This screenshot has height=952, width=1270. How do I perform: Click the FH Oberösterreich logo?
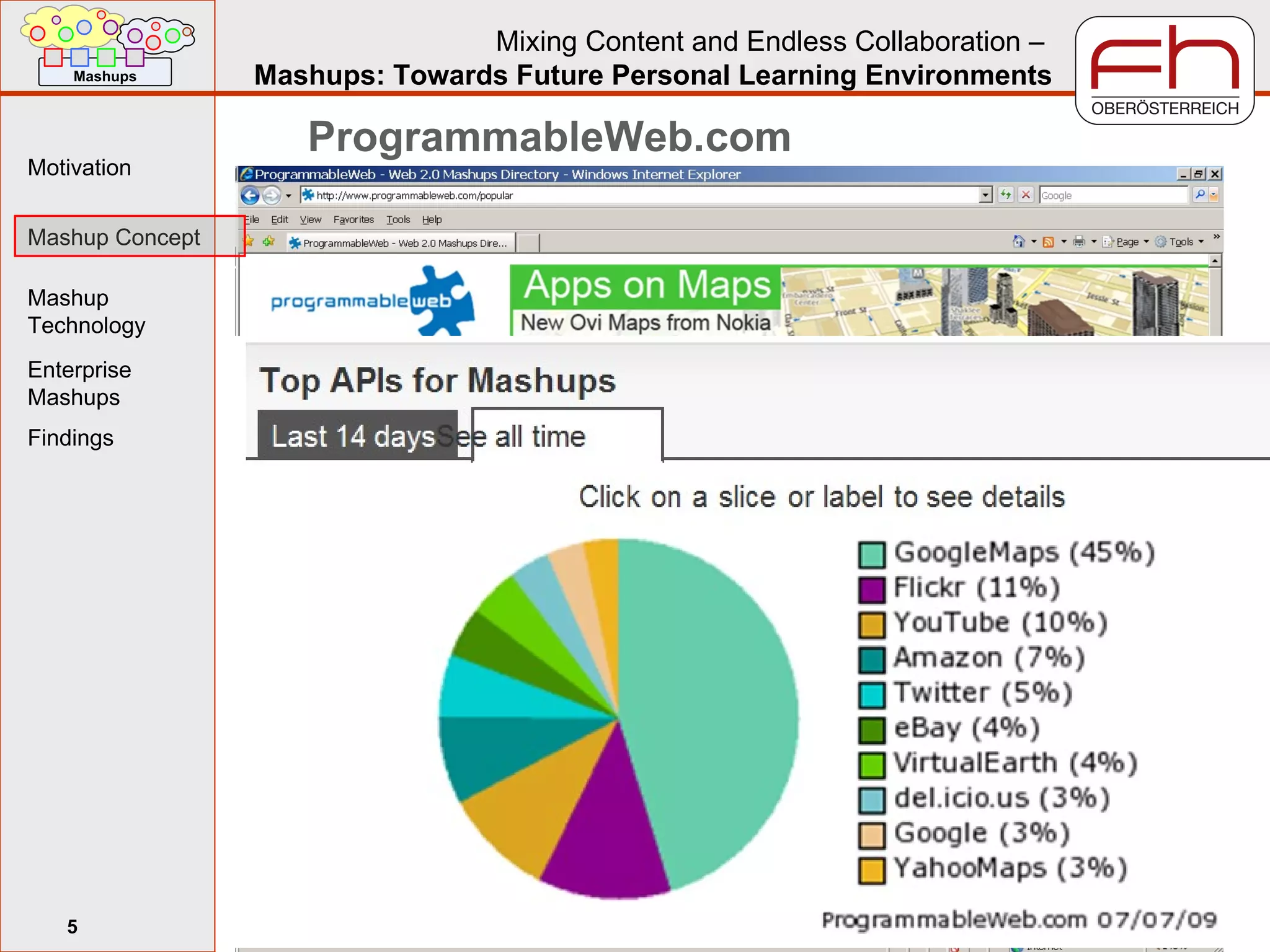[x=1165, y=71]
